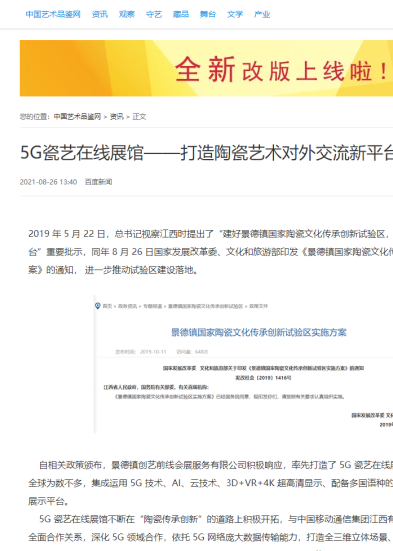
Task: Click the 资讯 breadcrumb link
Action: tap(117, 116)
